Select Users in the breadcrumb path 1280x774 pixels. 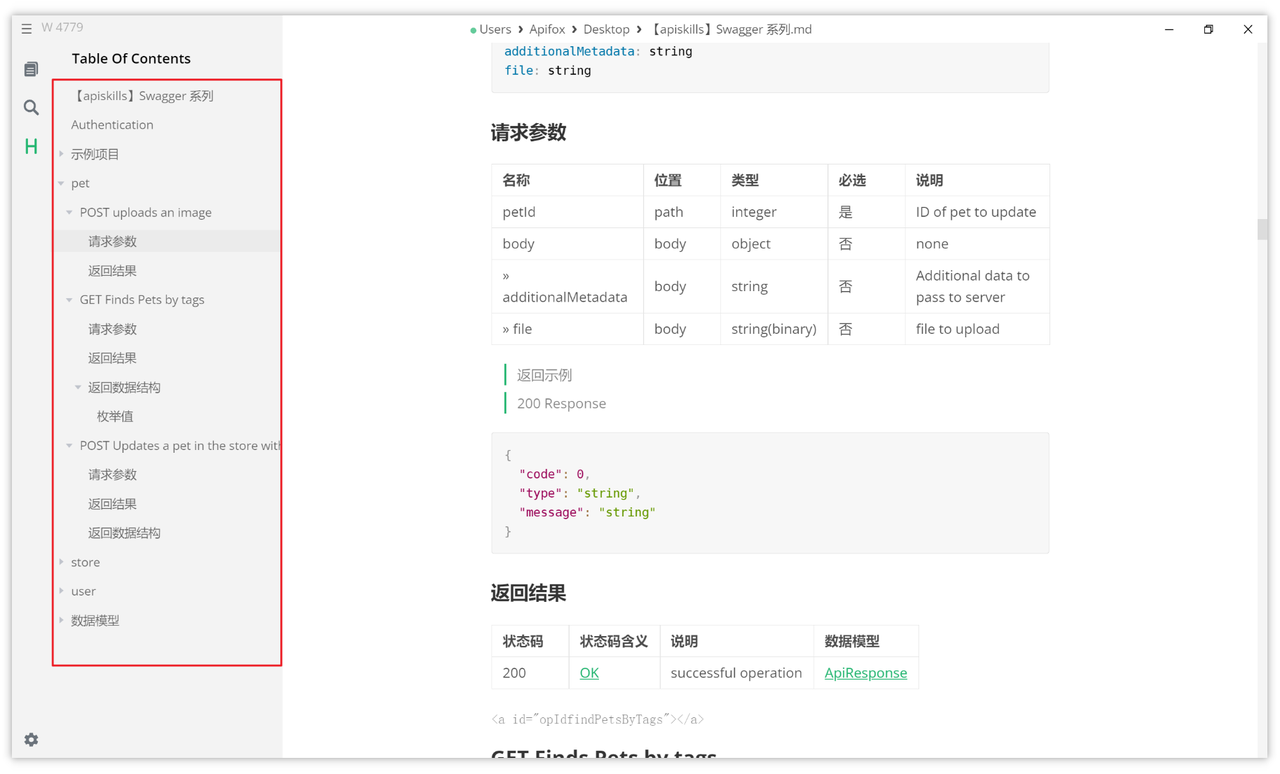[x=497, y=29]
